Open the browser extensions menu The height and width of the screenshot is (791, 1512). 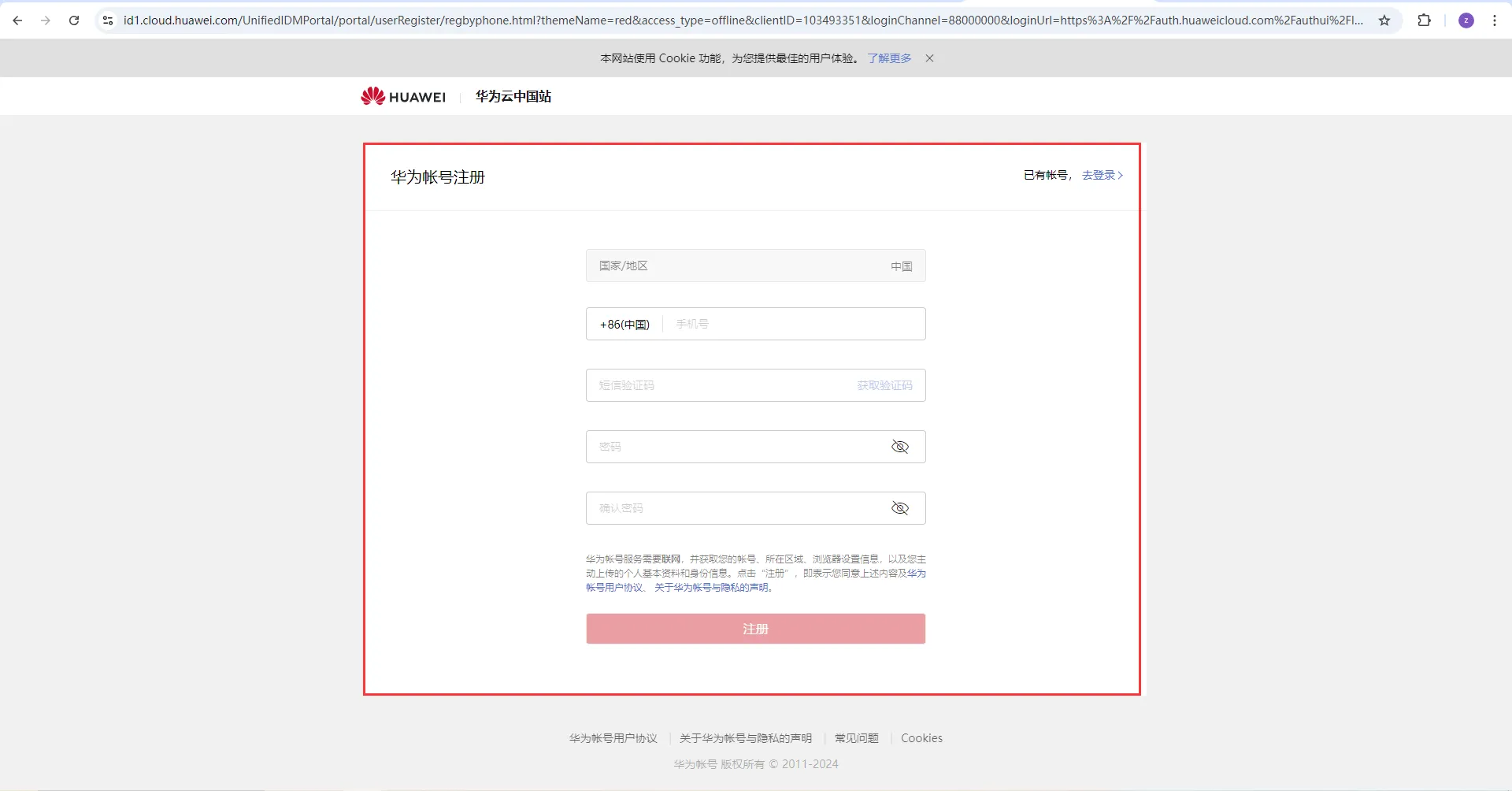pos(1424,20)
